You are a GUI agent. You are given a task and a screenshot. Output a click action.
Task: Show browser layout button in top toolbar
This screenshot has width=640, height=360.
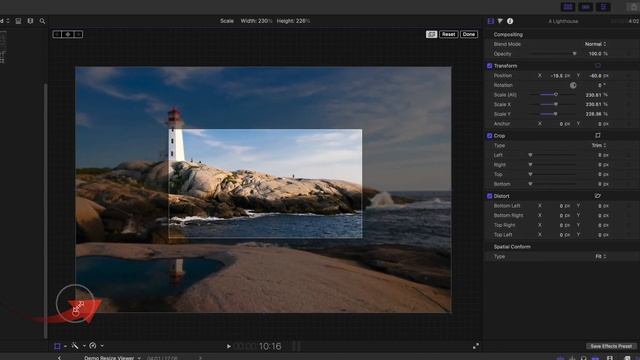coord(568,7)
